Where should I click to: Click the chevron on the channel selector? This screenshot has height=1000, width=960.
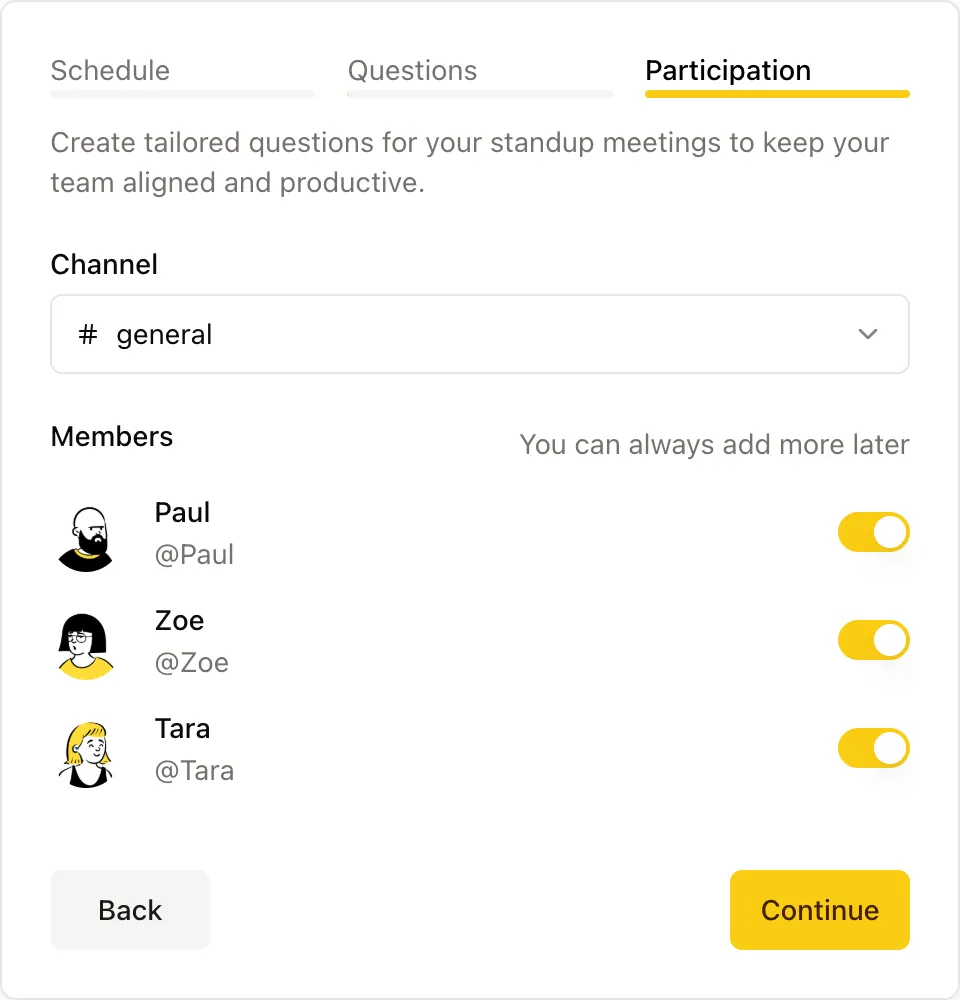[x=868, y=334]
